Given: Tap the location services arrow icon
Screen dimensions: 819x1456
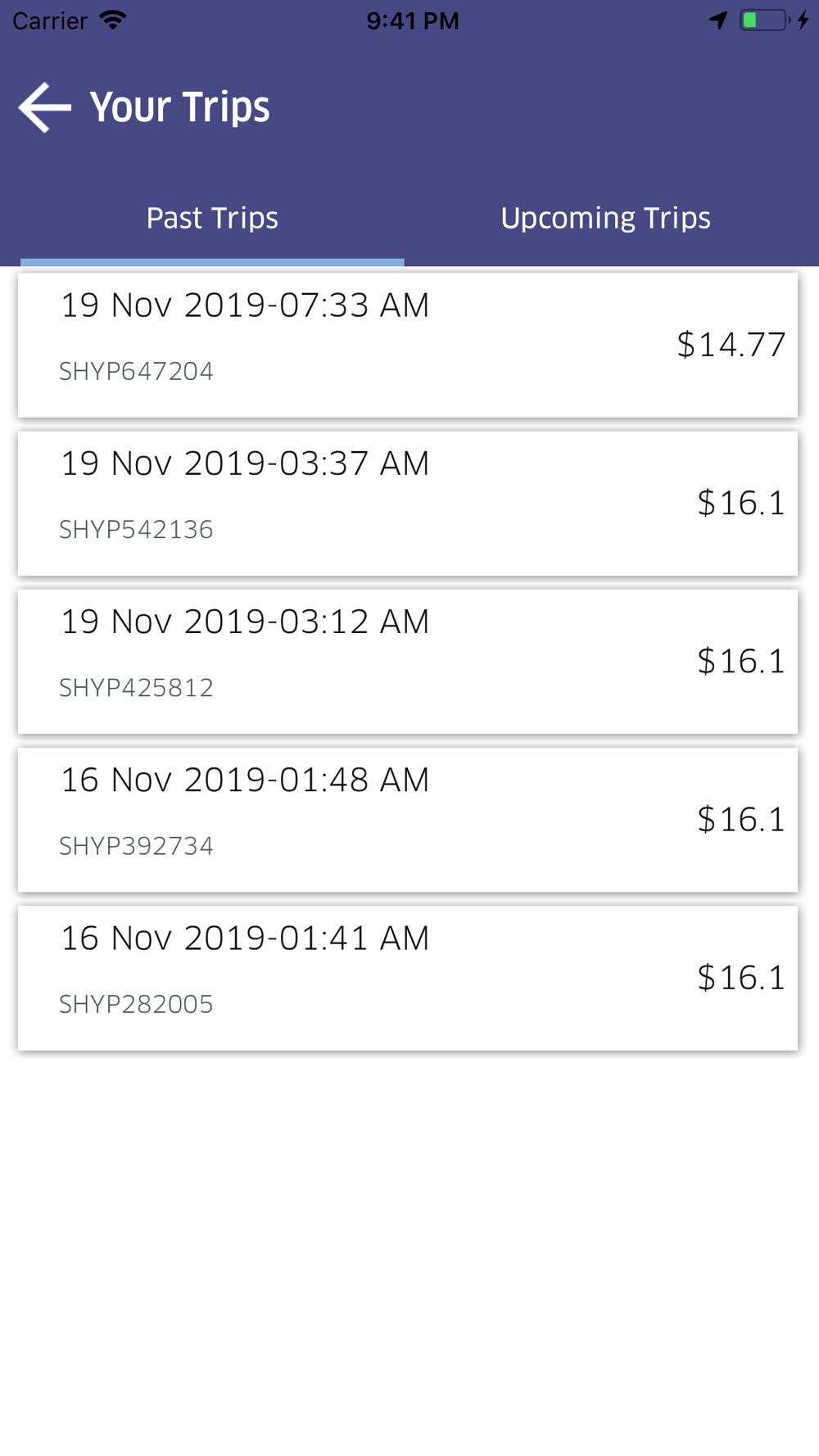Looking at the screenshot, I should (x=718, y=20).
